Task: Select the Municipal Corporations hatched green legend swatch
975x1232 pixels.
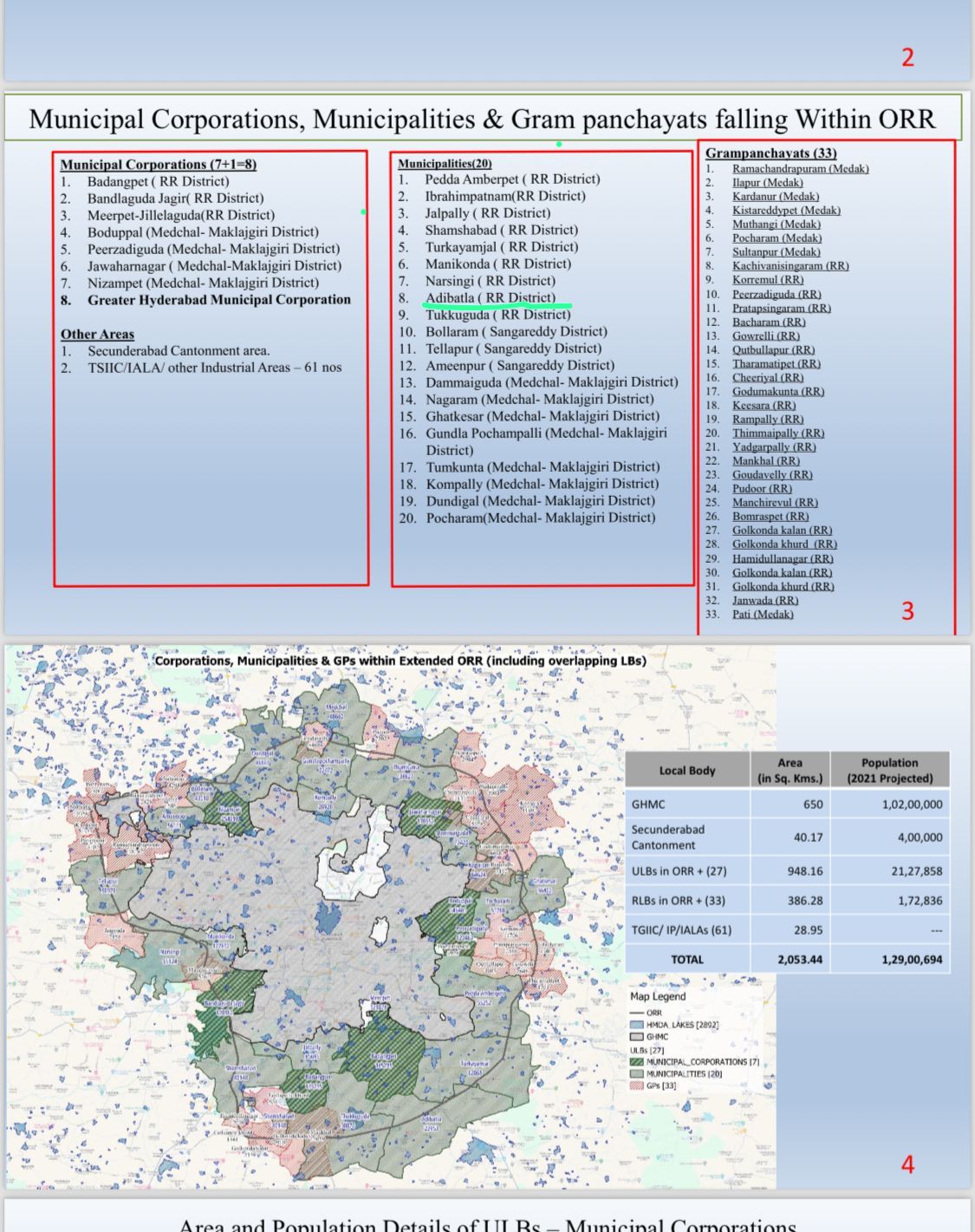Action: (637, 1062)
